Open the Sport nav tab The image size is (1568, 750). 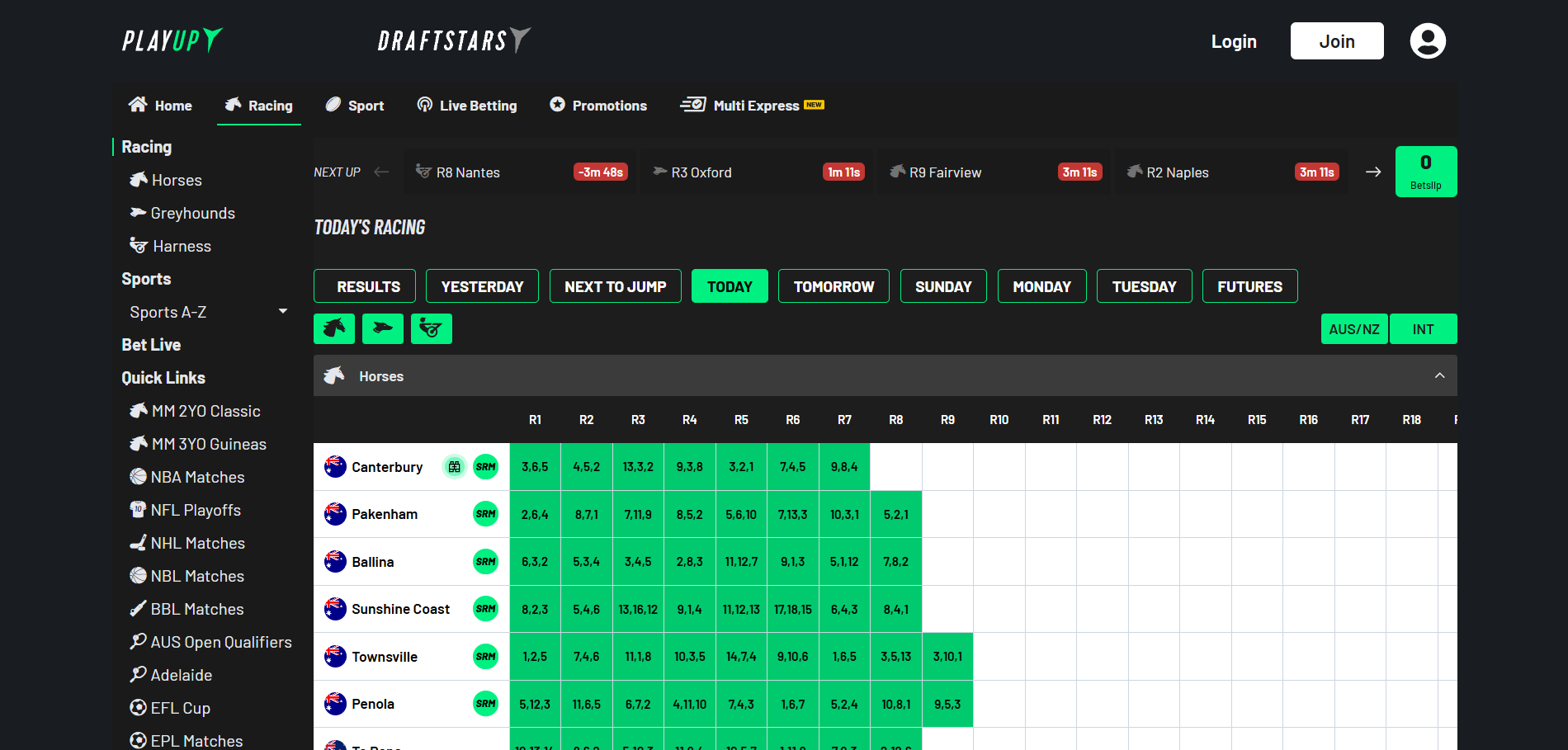coord(355,105)
